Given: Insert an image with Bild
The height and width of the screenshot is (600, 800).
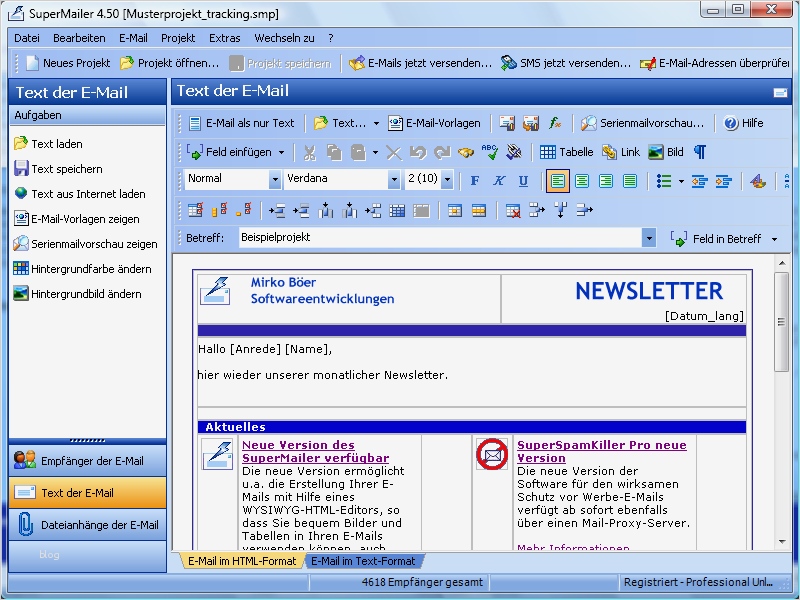Looking at the screenshot, I should coord(666,152).
